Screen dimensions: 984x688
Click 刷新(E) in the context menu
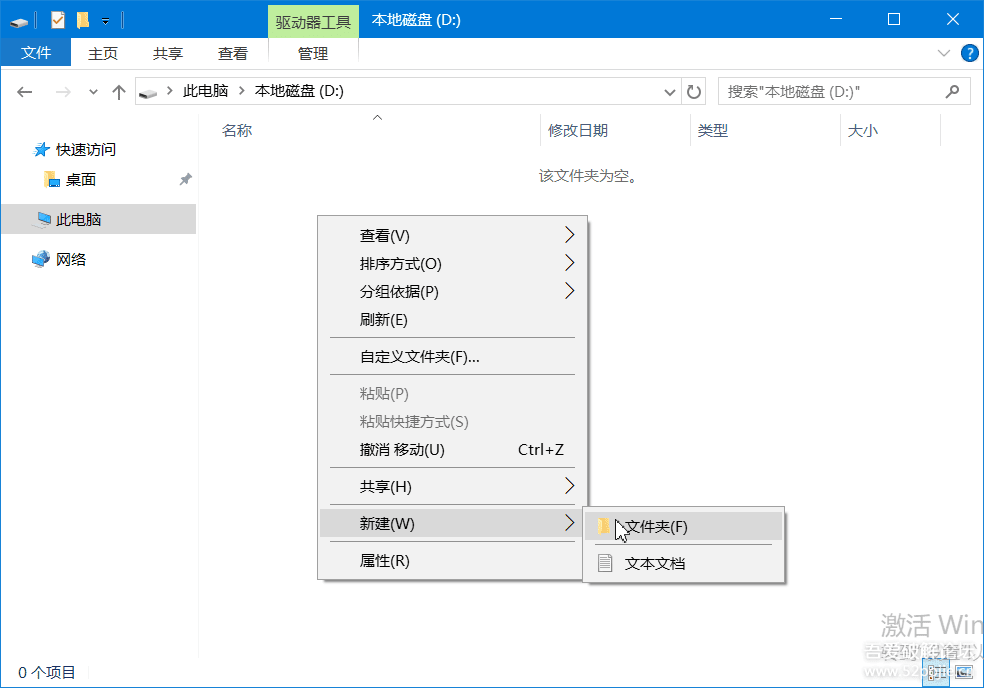click(384, 320)
